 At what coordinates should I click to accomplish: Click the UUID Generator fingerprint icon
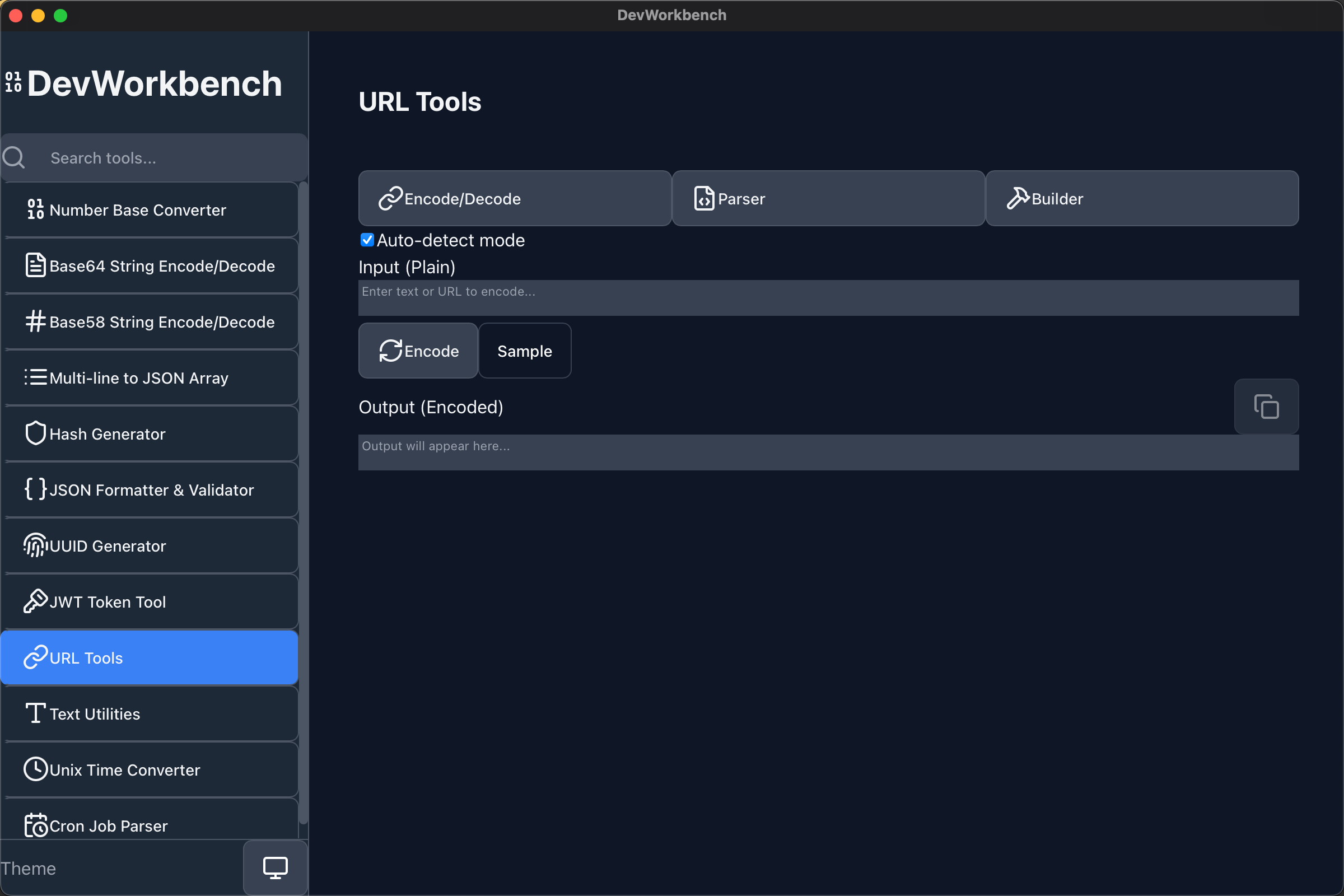coord(35,545)
